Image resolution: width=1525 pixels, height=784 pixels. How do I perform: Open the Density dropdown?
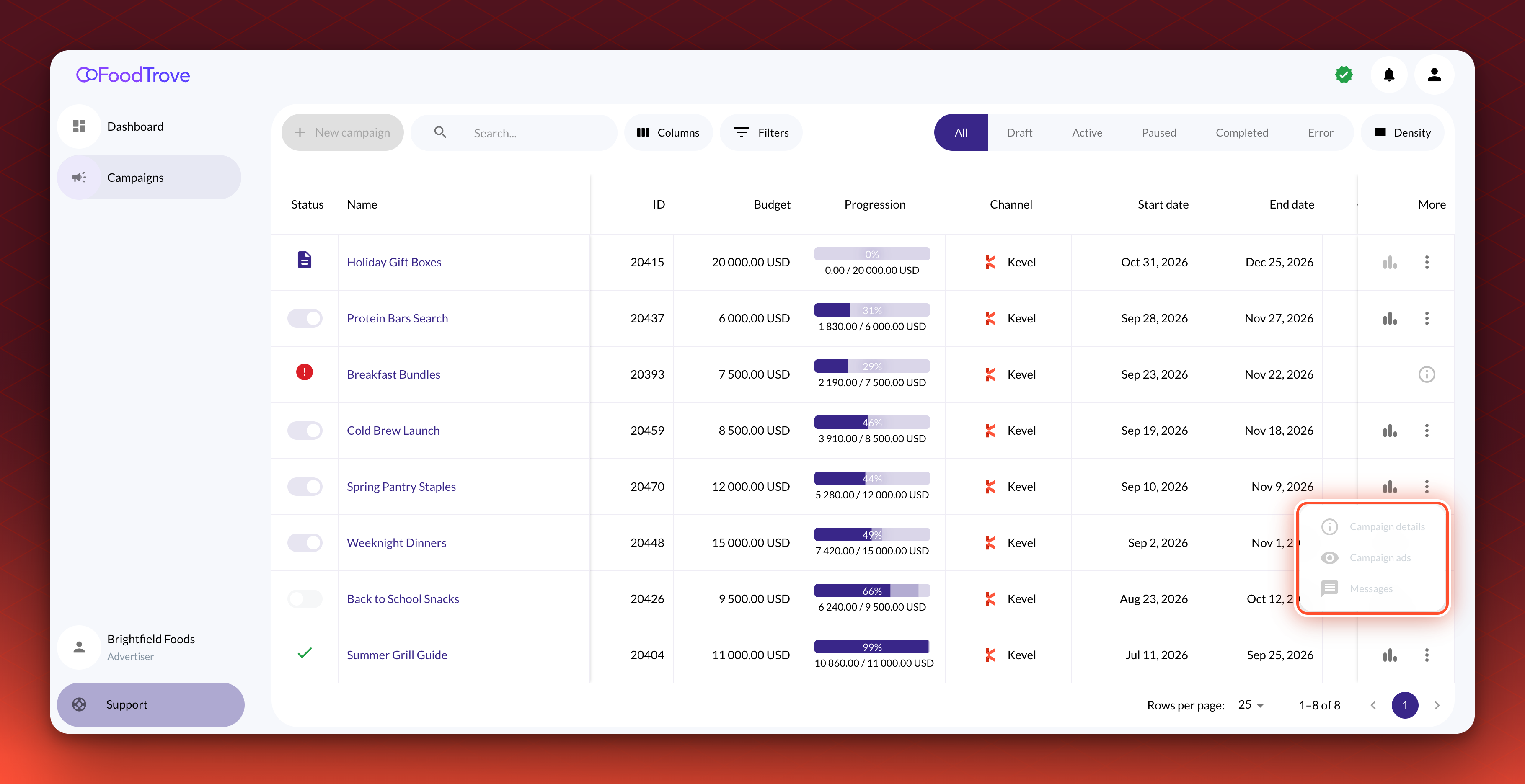click(x=1402, y=132)
